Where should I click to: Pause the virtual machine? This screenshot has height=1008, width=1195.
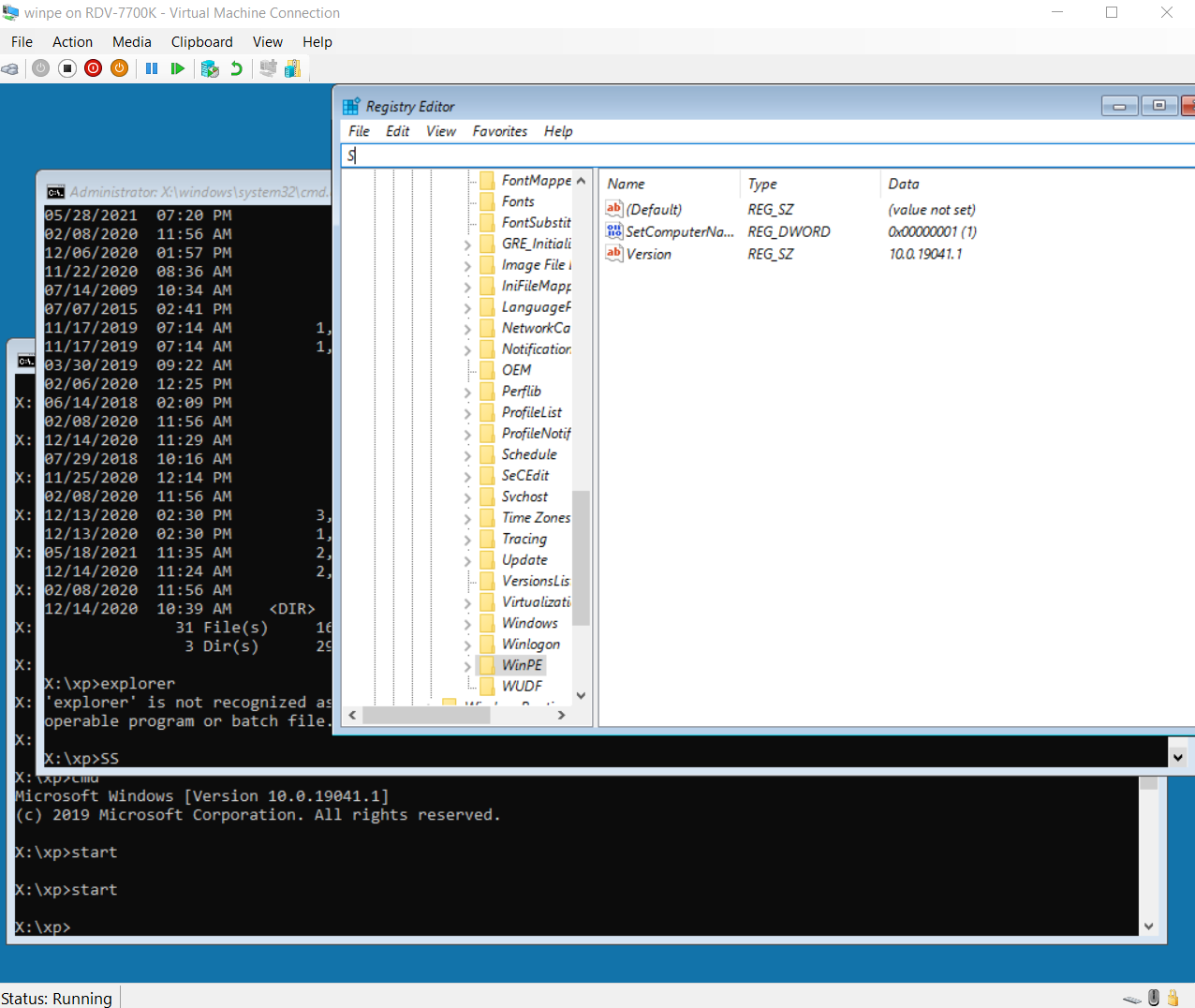coord(152,68)
